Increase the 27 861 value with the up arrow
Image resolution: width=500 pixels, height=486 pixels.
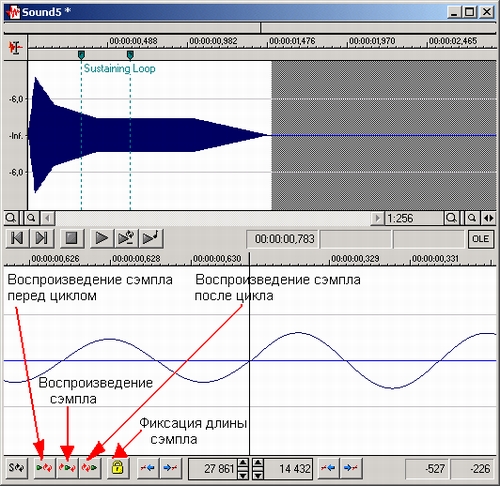point(243,463)
